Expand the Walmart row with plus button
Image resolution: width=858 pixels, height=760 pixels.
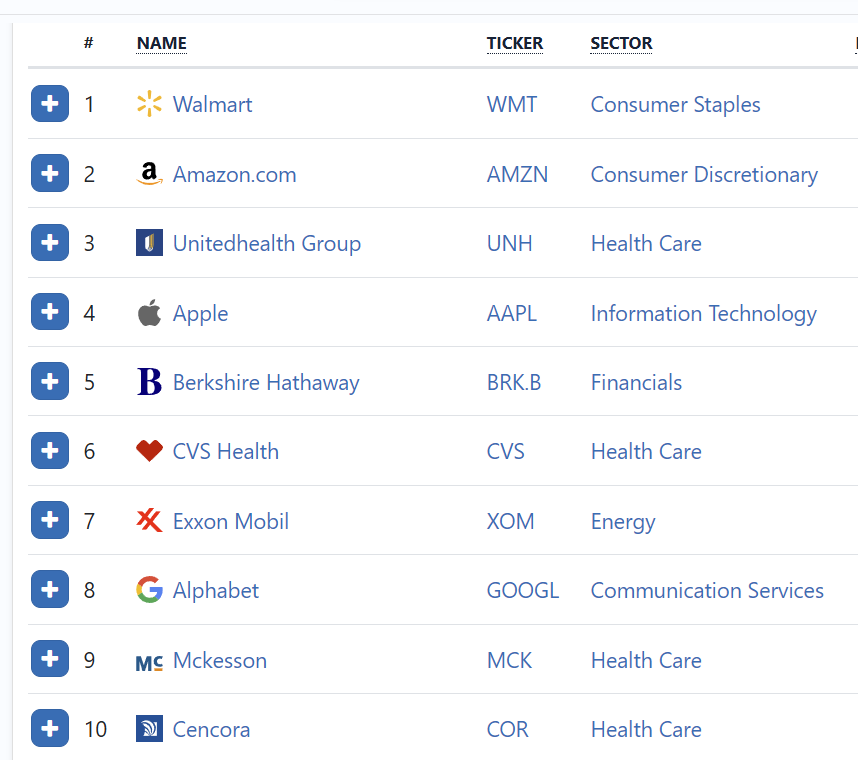tap(50, 104)
